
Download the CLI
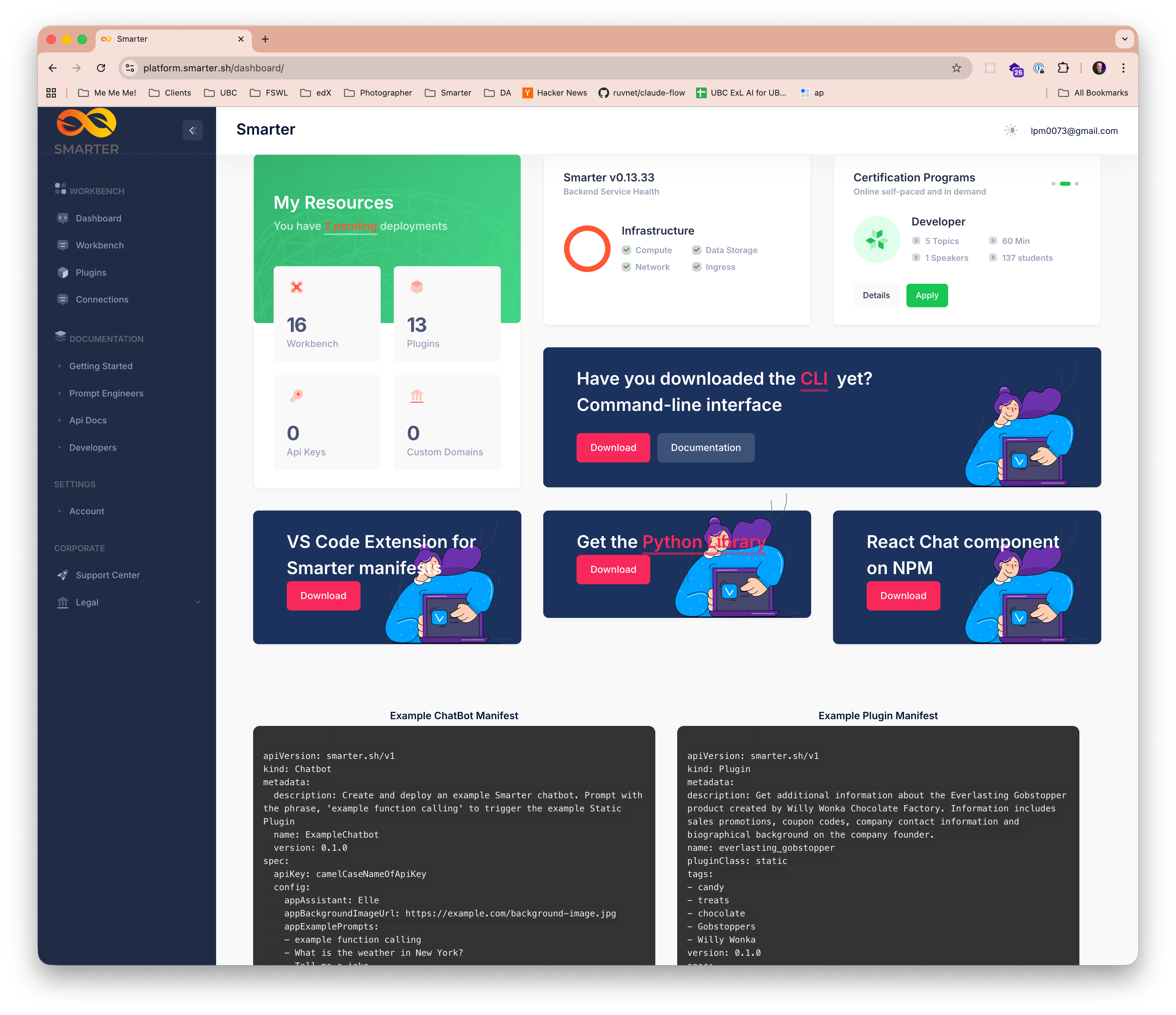point(613,448)
